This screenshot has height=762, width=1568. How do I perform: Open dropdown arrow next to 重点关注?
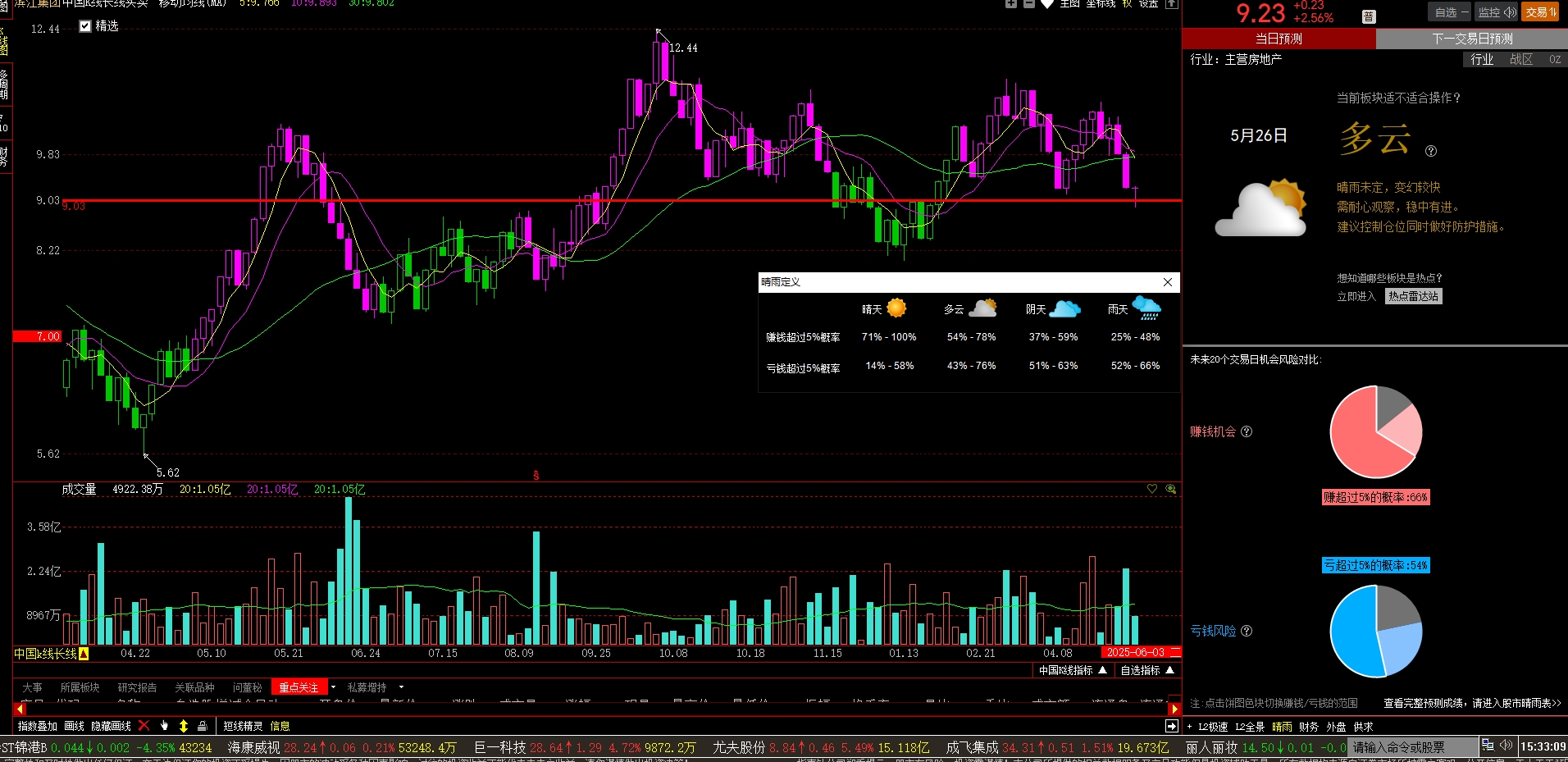click(x=333, y=687)
